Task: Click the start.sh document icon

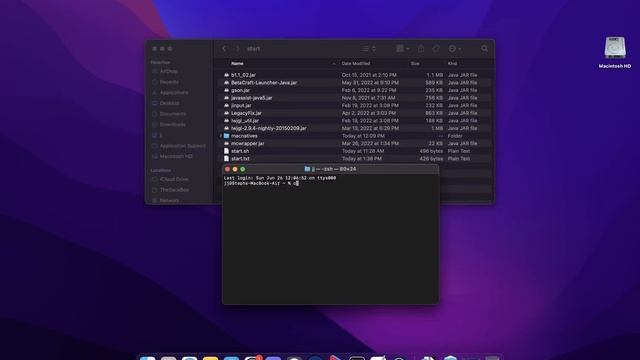Action: pos(227,151)
